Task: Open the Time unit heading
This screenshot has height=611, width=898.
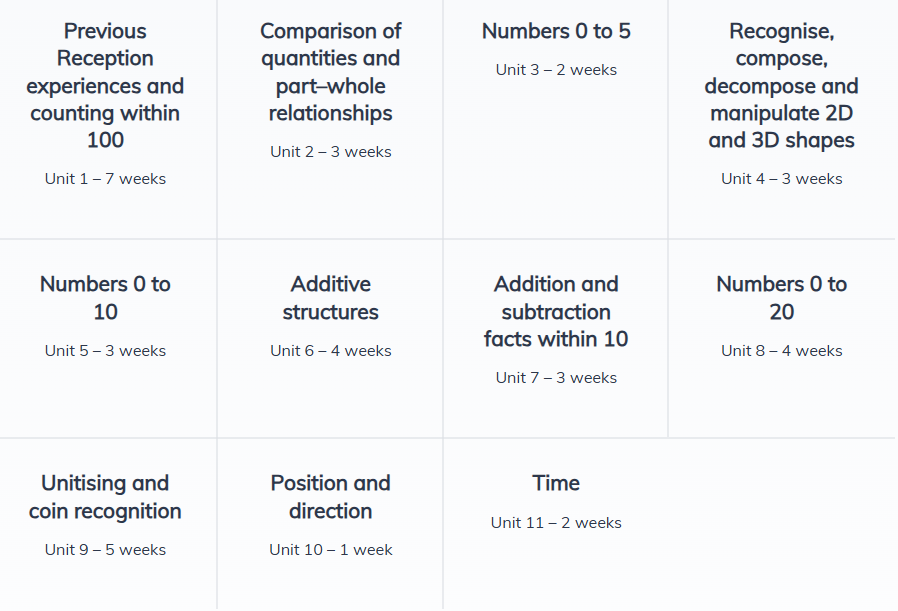Action: point(556,483)
